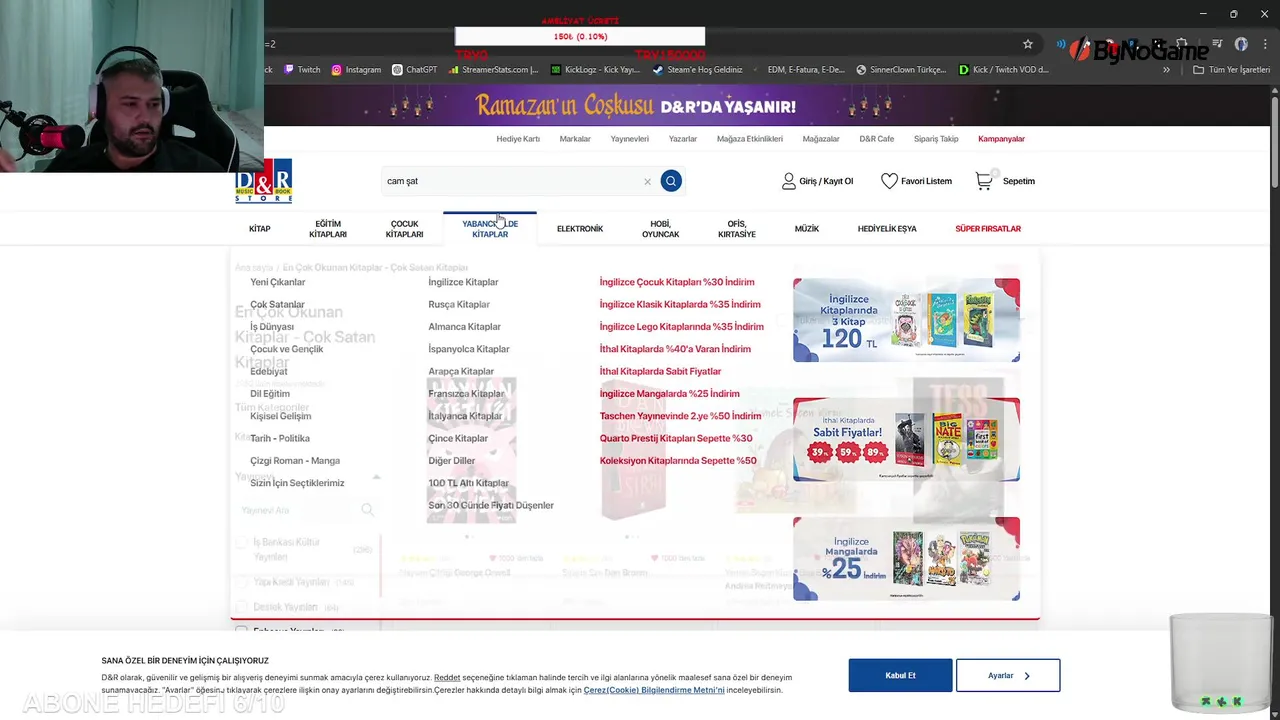
Task: Open the 3 Kitap 120 TL banner
Action: click(906, 320)
